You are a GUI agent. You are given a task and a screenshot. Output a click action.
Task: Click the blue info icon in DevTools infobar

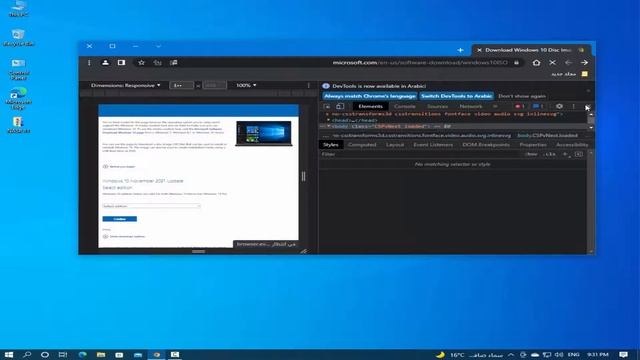[326, 86]
